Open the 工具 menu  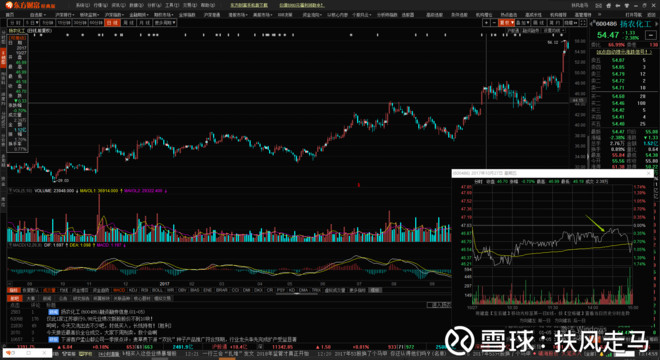click(172, 5)
